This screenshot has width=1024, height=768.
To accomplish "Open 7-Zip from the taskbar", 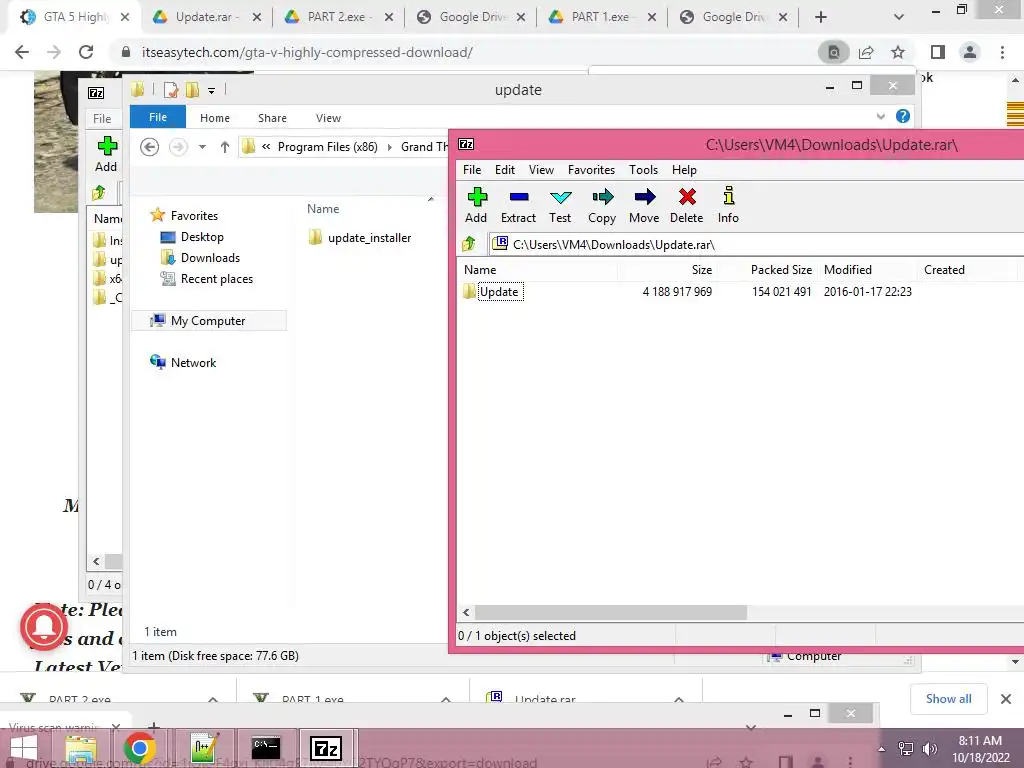I will tap(326, 748).
